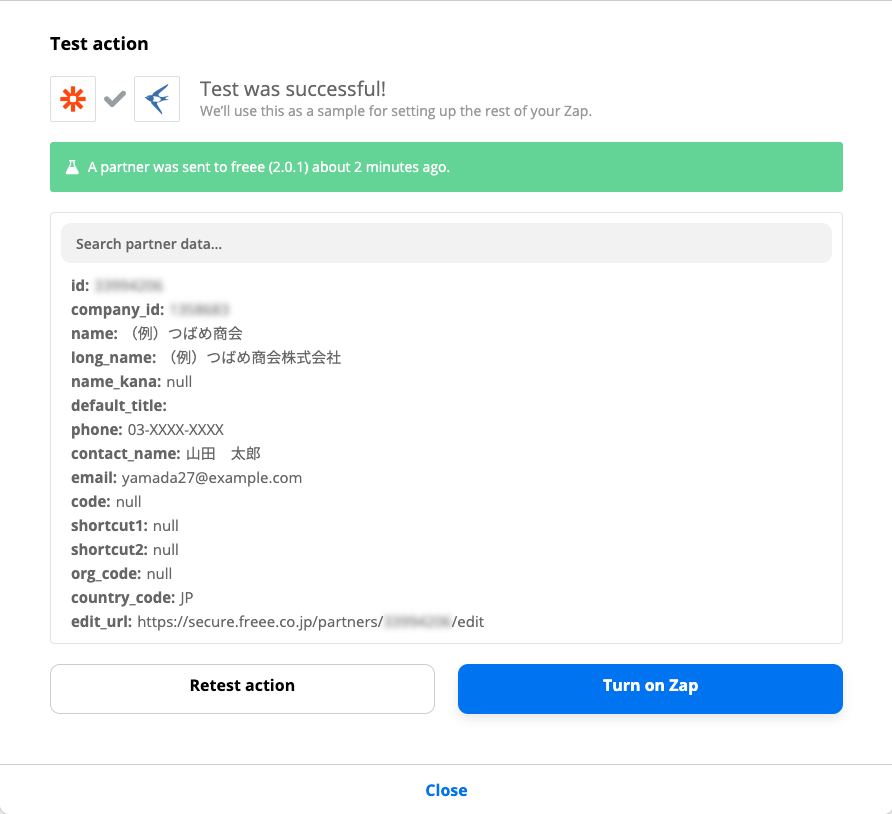Viewport: 892px width, 814px height.
Task: Click the long_name data row
Action: [206, 358]
